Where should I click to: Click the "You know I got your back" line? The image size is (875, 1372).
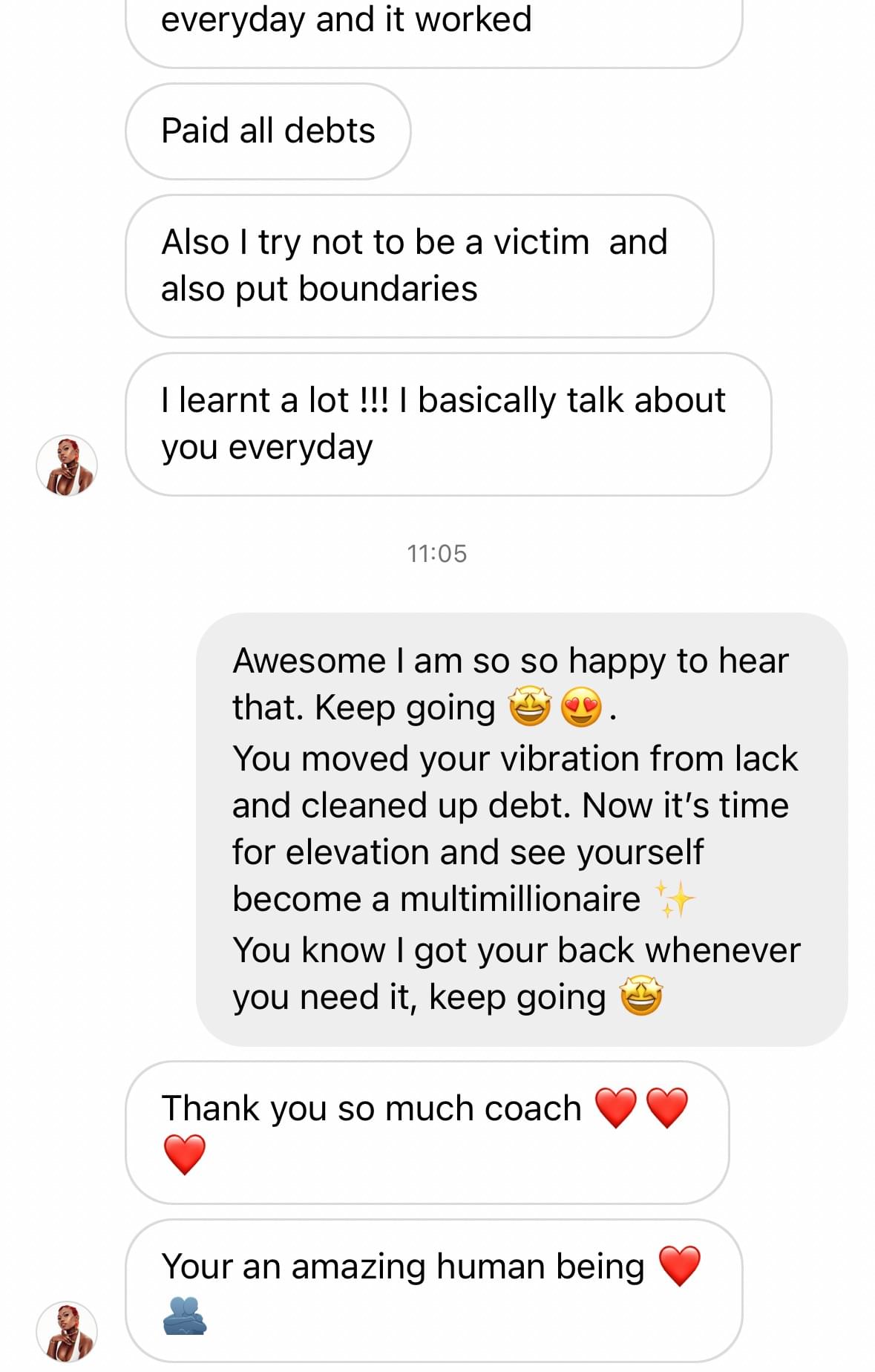[517, 950]
